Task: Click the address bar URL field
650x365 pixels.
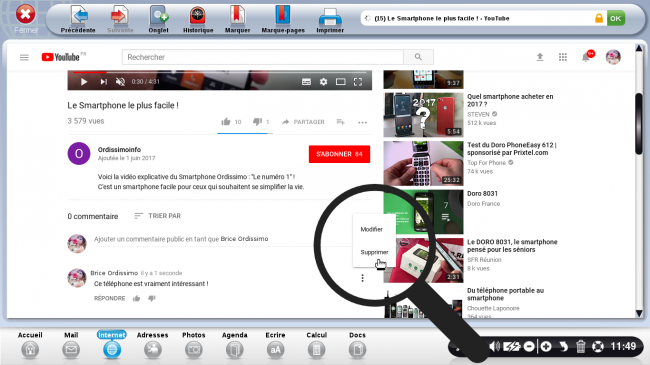Action: [483, 18]
